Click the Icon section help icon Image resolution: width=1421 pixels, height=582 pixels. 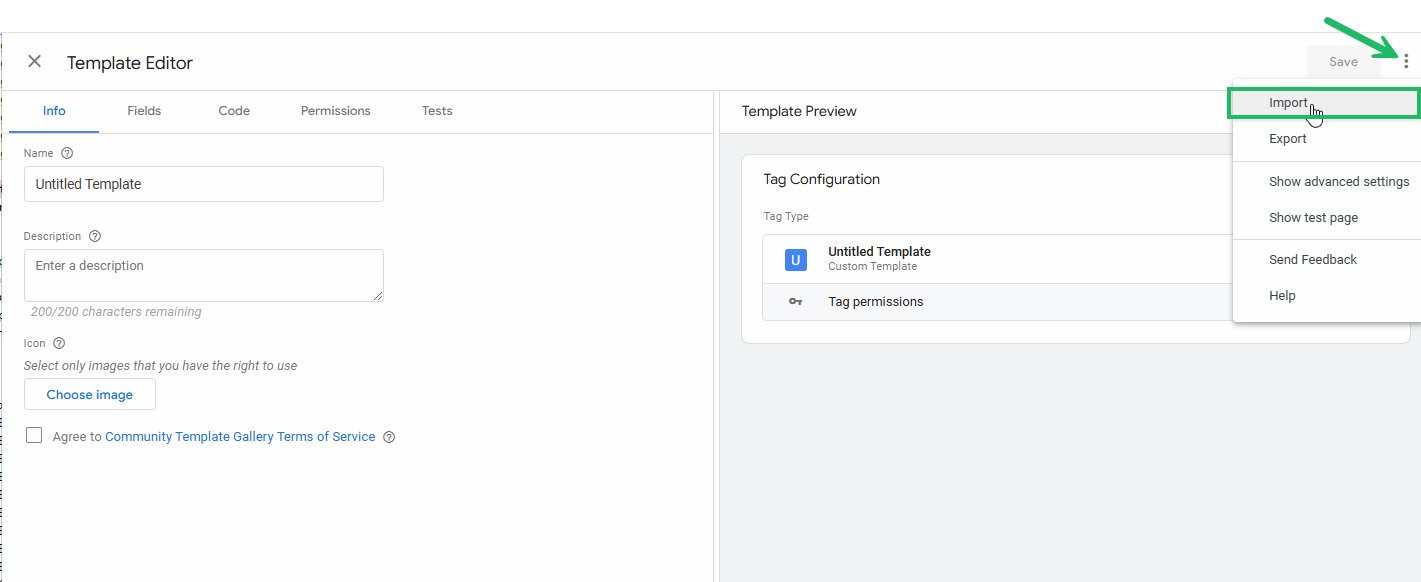(x=59, y=343)
